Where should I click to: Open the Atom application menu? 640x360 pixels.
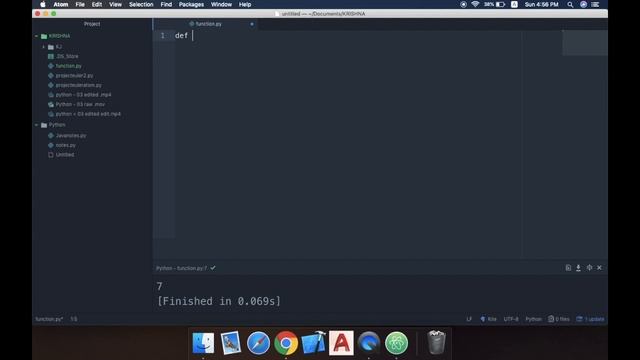pyautogui.click(x=61, y=4)
